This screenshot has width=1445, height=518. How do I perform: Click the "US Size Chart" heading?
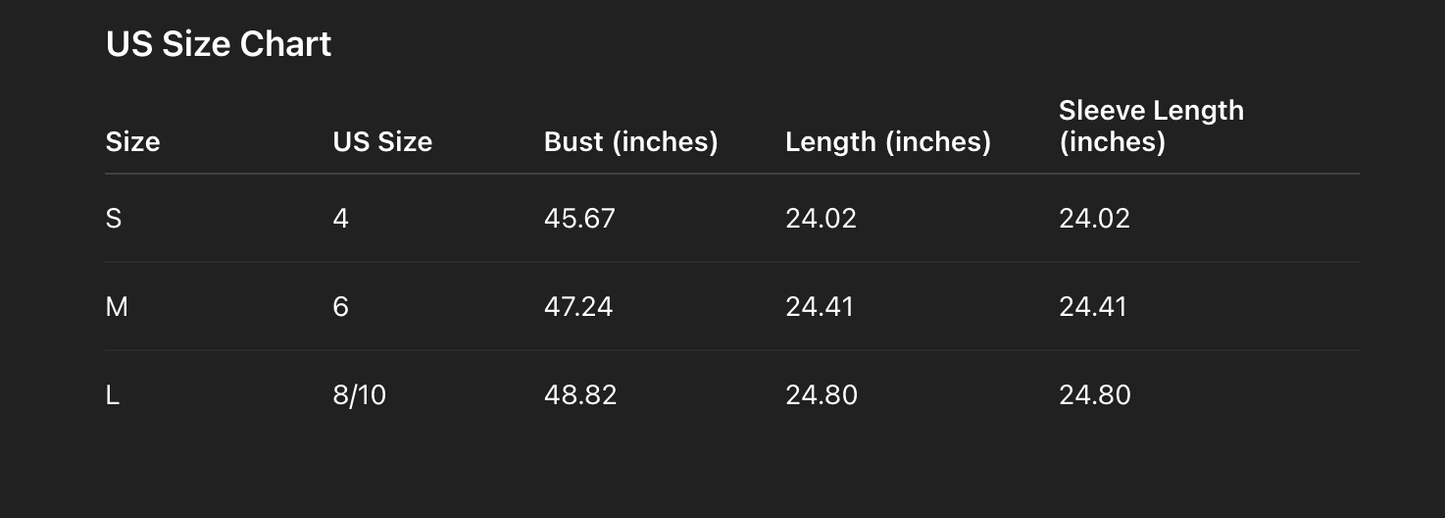point(218,45)
